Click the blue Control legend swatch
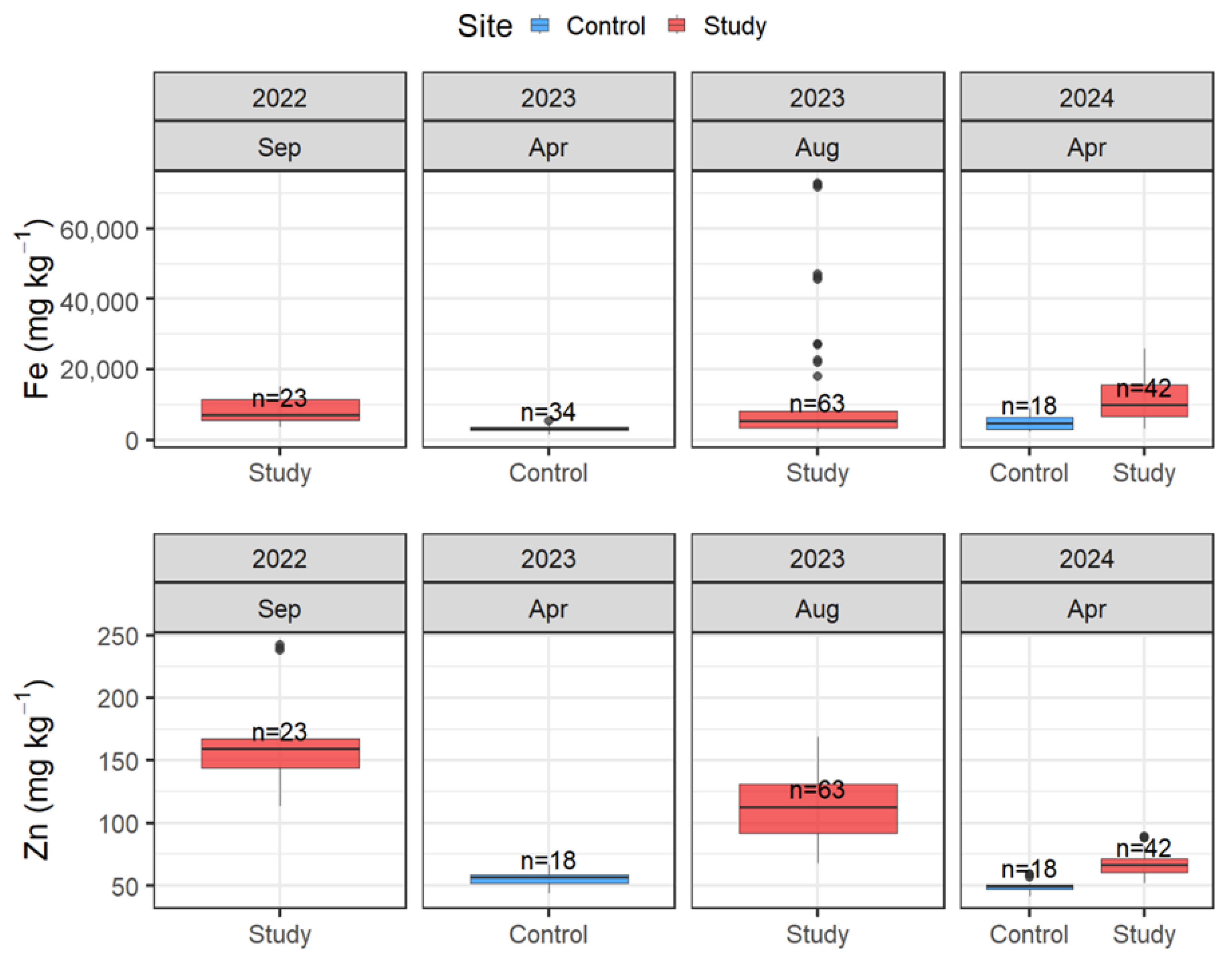The width and height of the screenshot is (1232, 962). [x=540, y=25]
